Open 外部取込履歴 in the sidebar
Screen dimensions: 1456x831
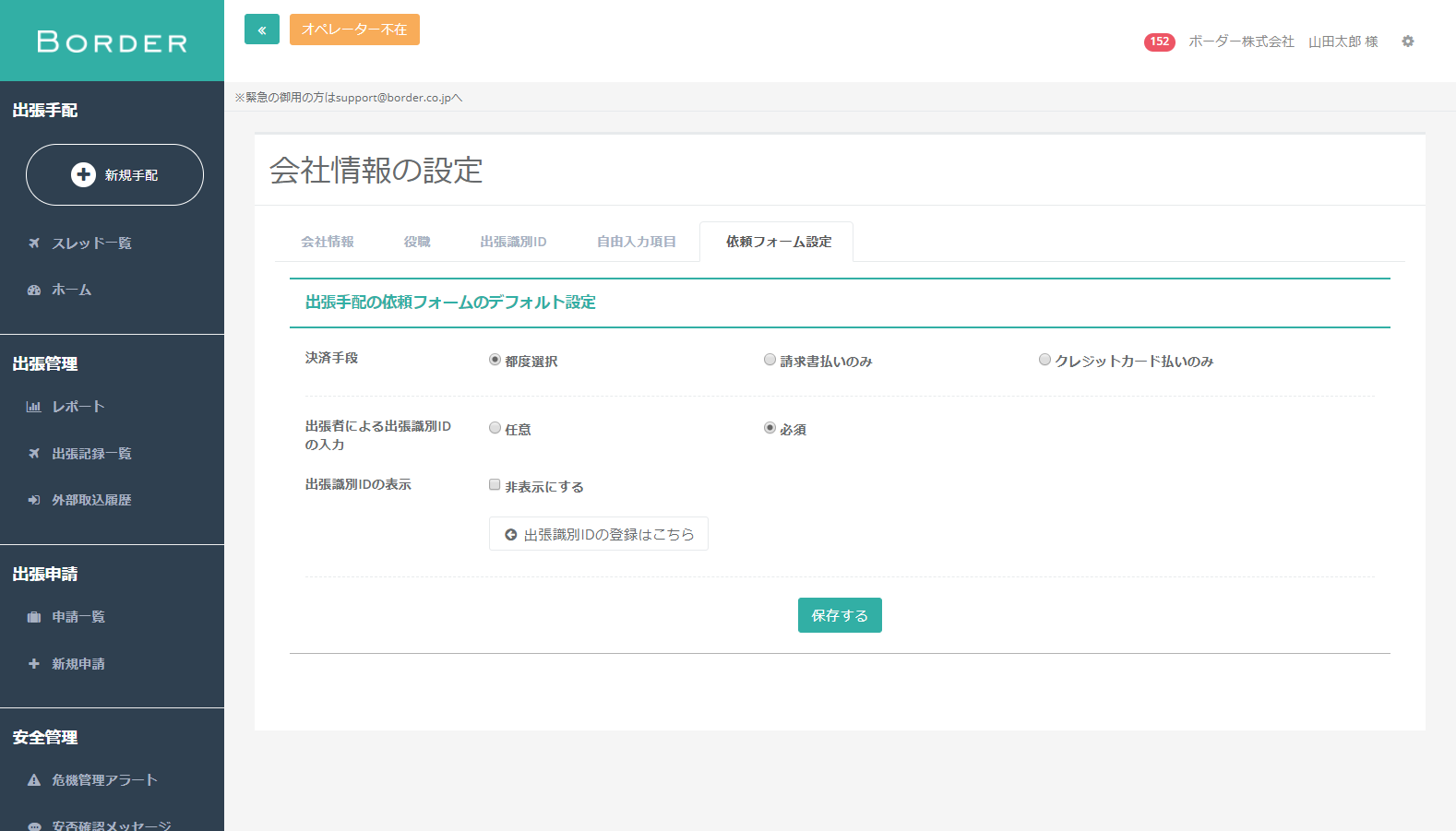tap(90, 500)
